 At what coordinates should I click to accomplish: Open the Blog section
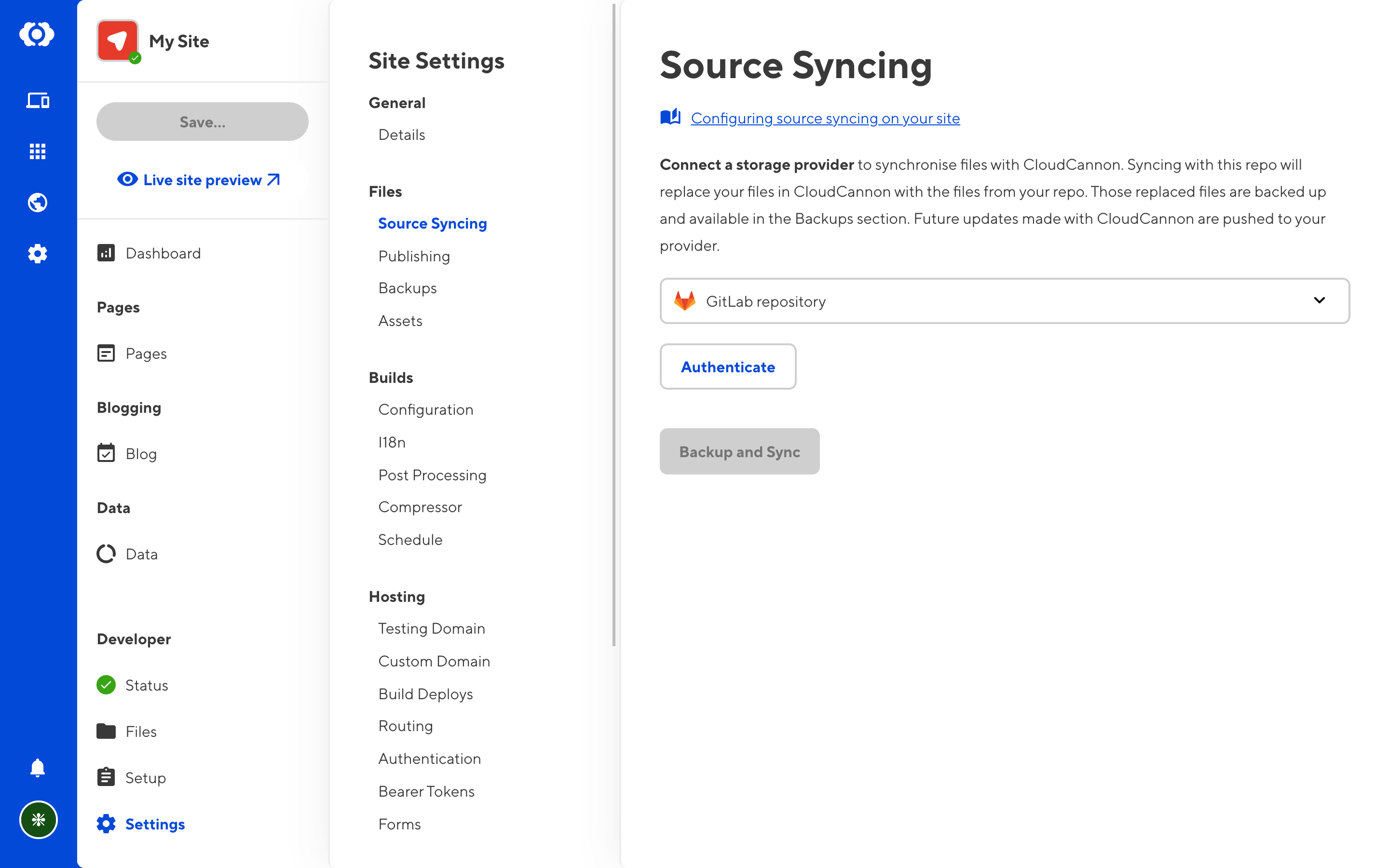coord(141,454)
